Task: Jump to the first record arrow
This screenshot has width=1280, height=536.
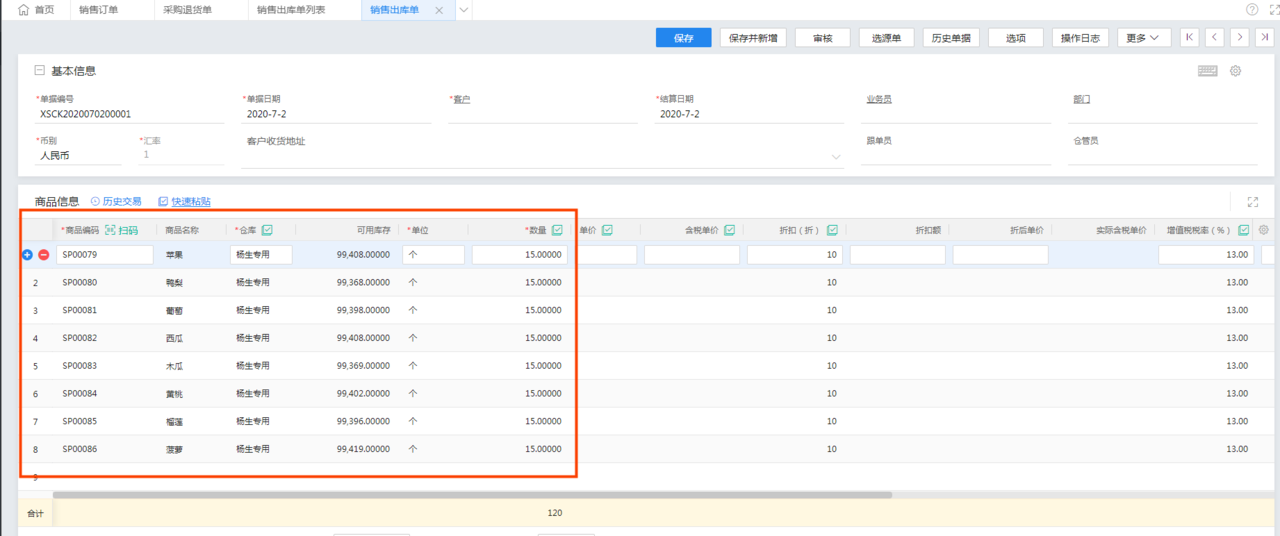Action: click(1189, 38)
